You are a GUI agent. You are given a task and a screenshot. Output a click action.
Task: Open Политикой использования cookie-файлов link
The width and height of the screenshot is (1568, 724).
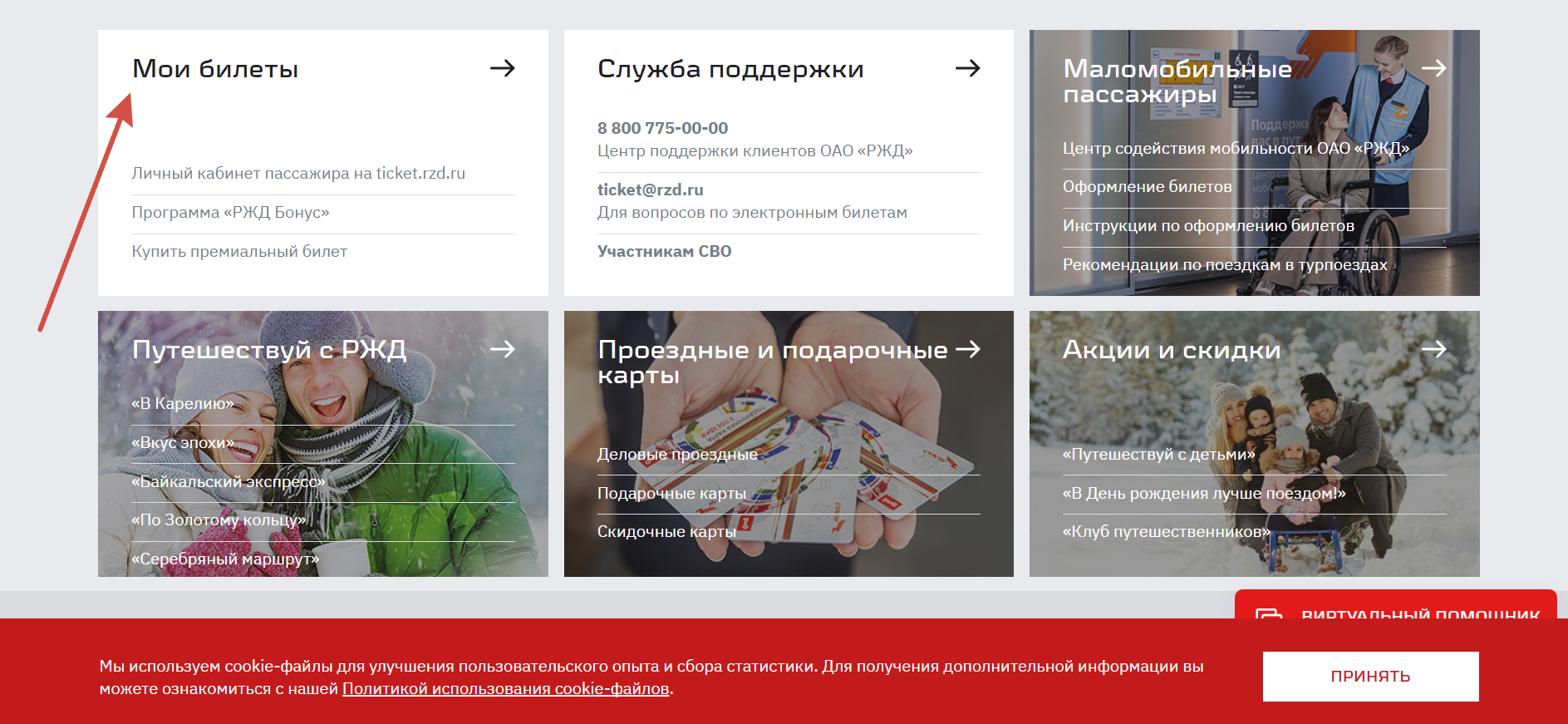click(505, 688)
